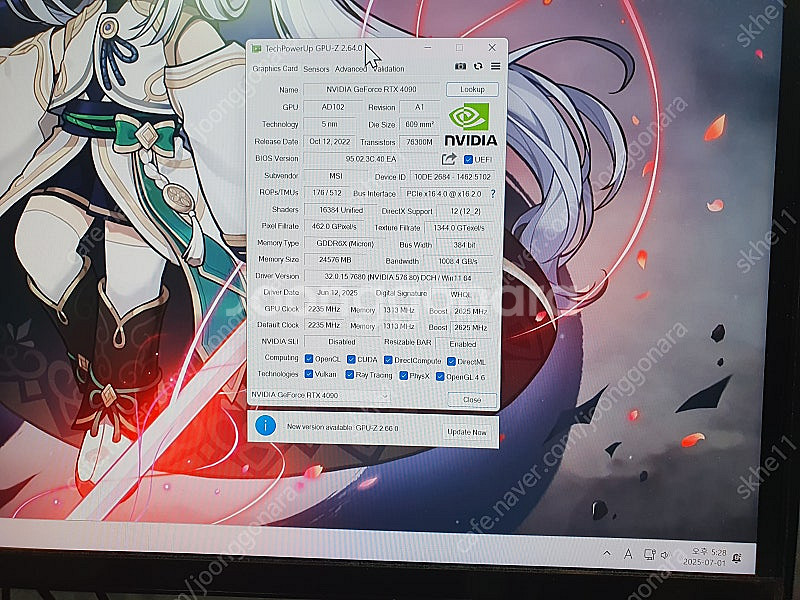Switch to the Sensors tab

coord(316,69)
